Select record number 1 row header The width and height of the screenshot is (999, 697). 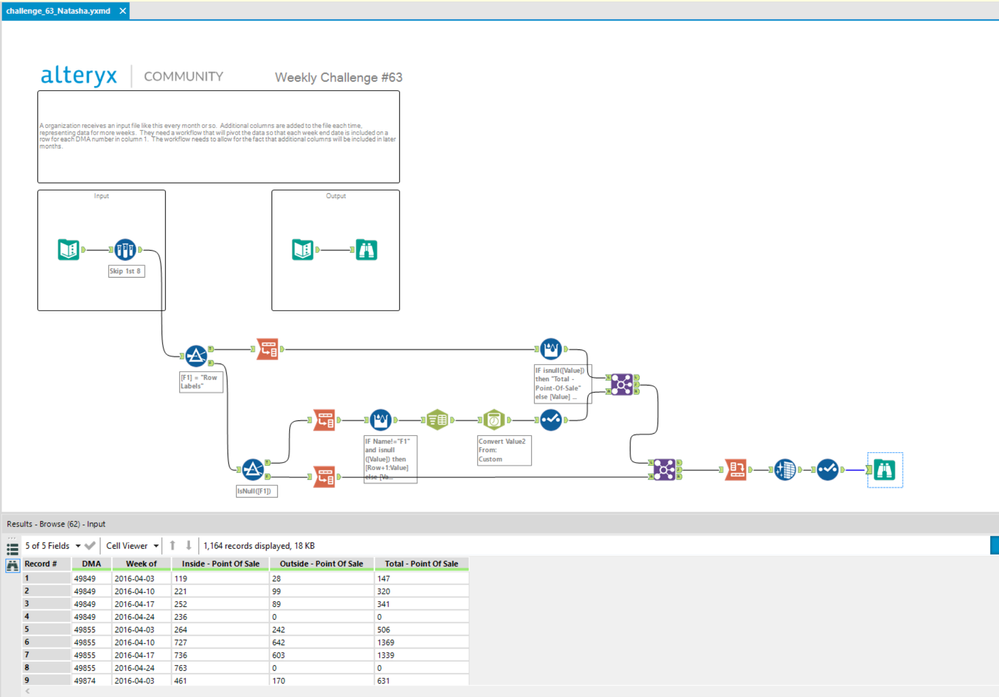pyautogui.click(x=46, y=578)
